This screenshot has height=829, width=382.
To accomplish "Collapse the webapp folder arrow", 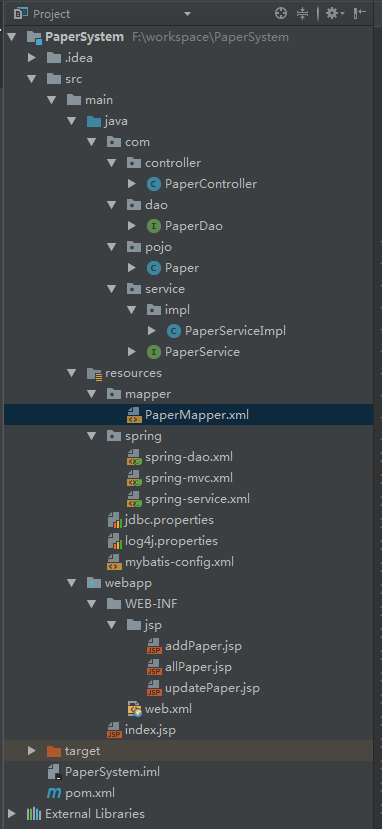I will click(71, 583).
